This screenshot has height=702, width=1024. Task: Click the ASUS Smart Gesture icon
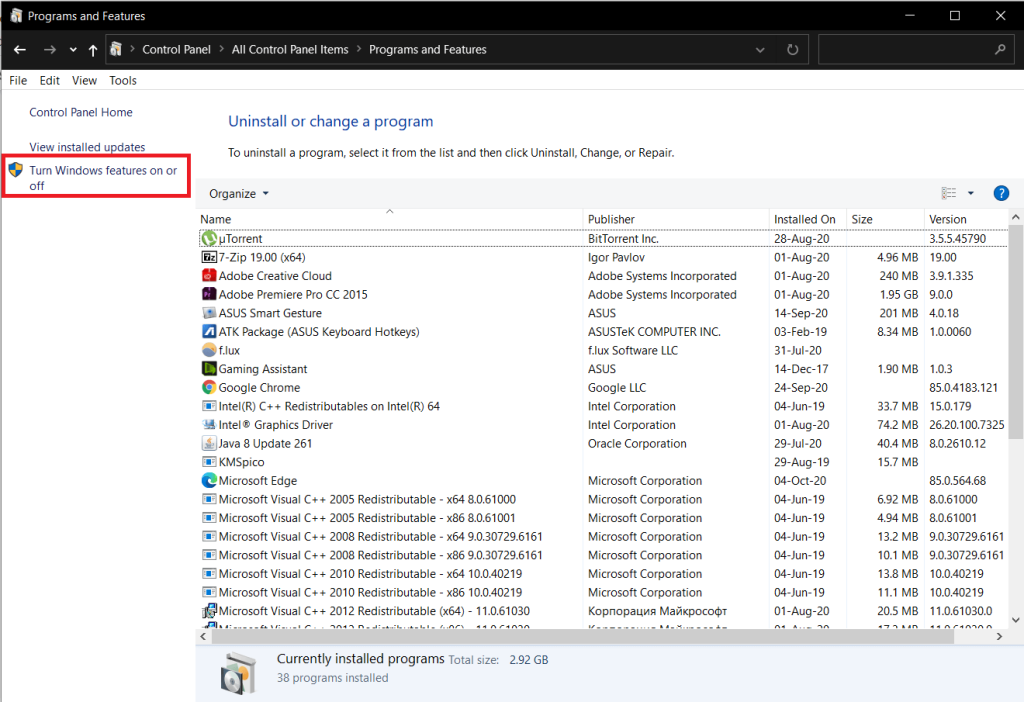(209, 313)
